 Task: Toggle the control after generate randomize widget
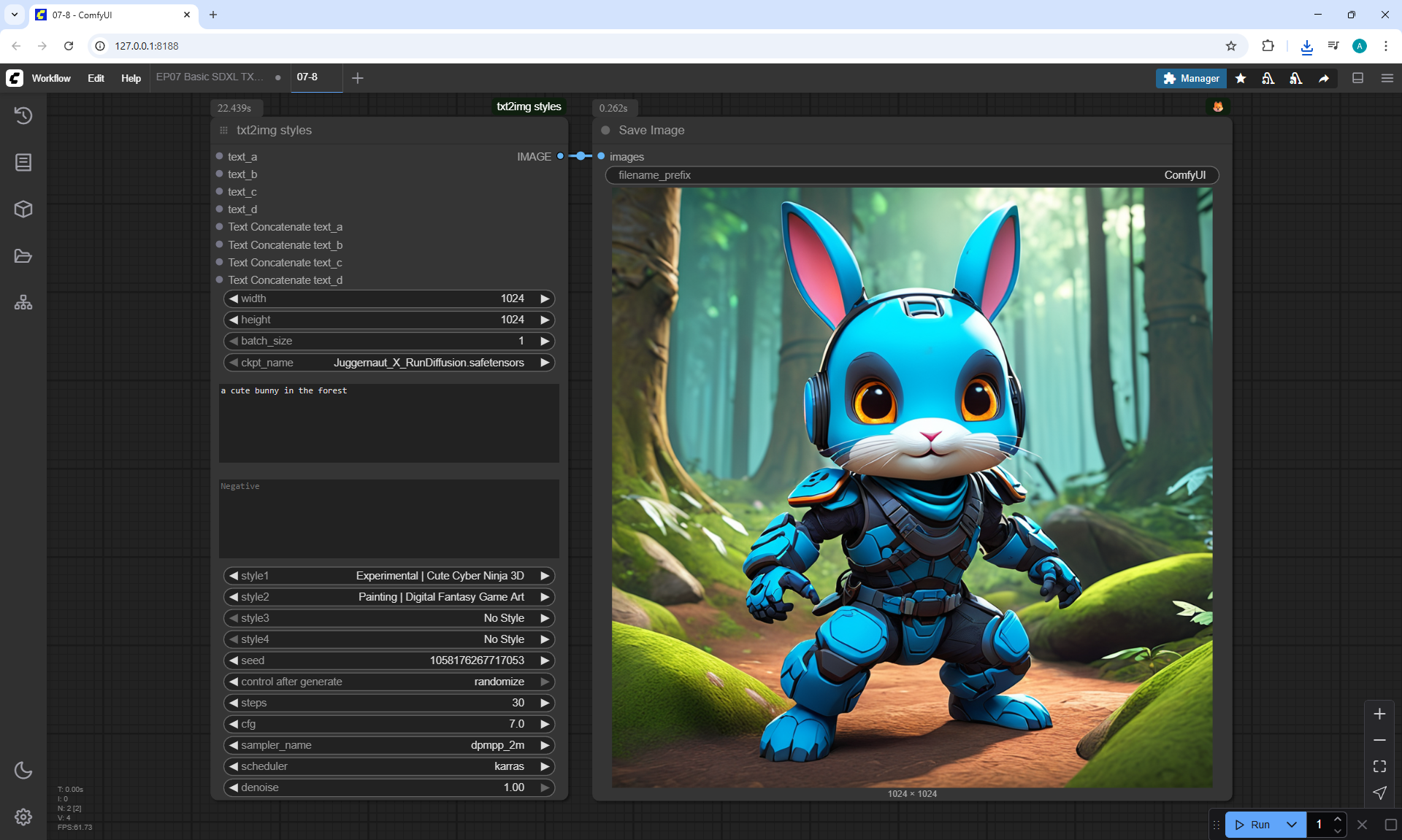pos(388,682)
